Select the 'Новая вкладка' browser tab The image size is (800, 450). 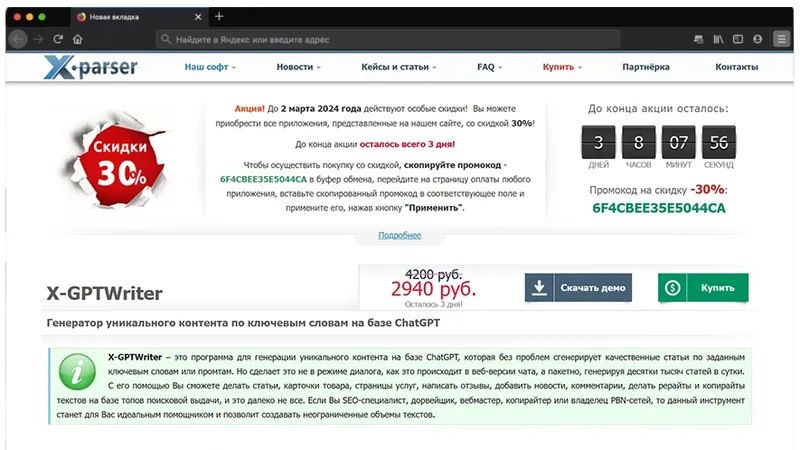[x=138, y=17]
